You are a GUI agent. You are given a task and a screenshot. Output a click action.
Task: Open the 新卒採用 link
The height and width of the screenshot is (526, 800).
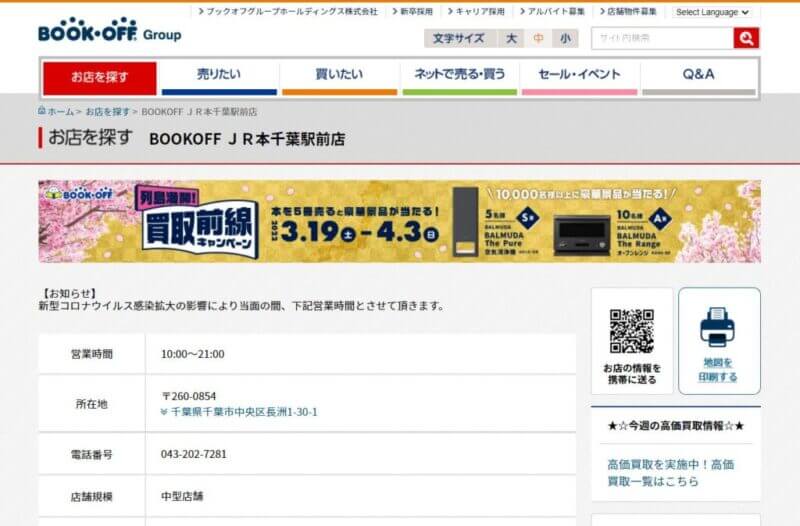click(x=412, y=11)
